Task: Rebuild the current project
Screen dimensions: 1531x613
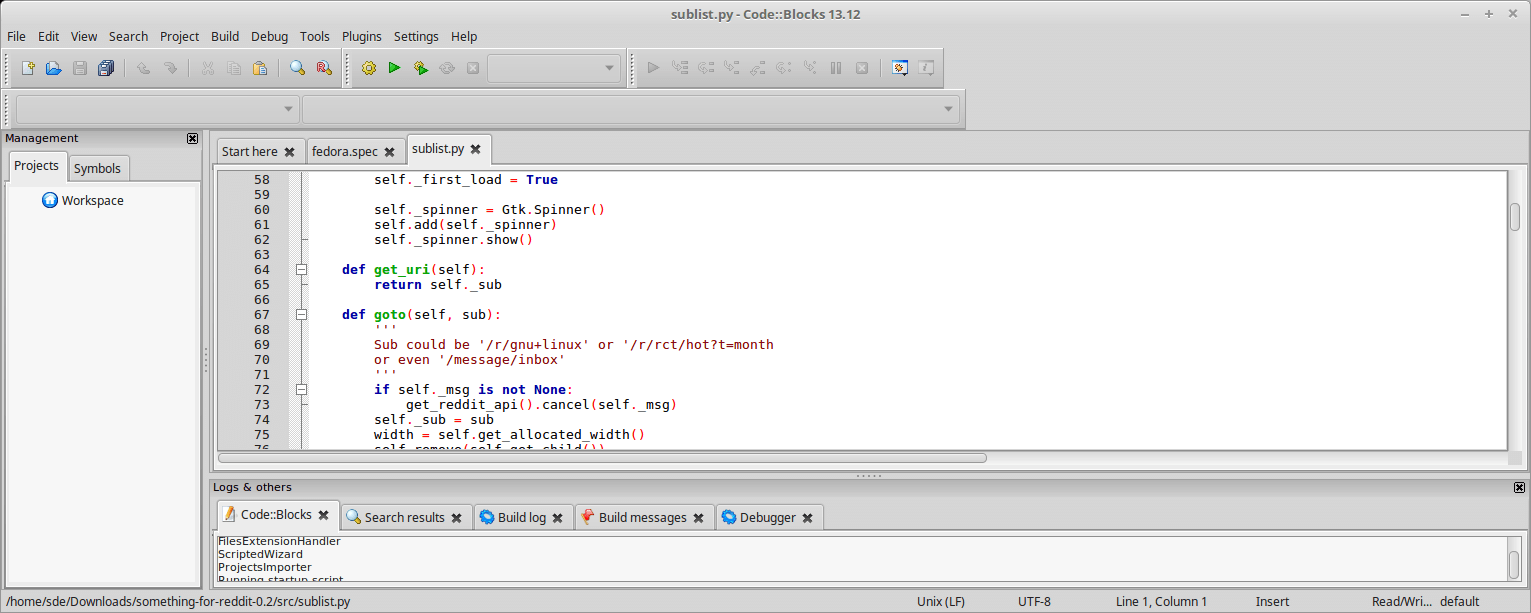Action: pos(446,67)
